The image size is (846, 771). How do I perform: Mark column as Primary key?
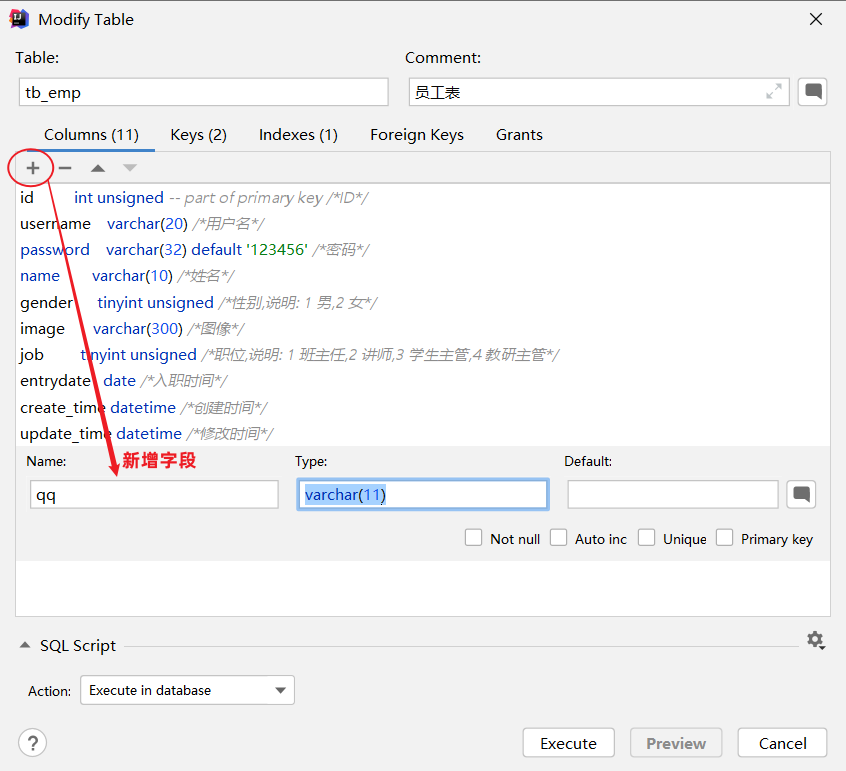725,538
